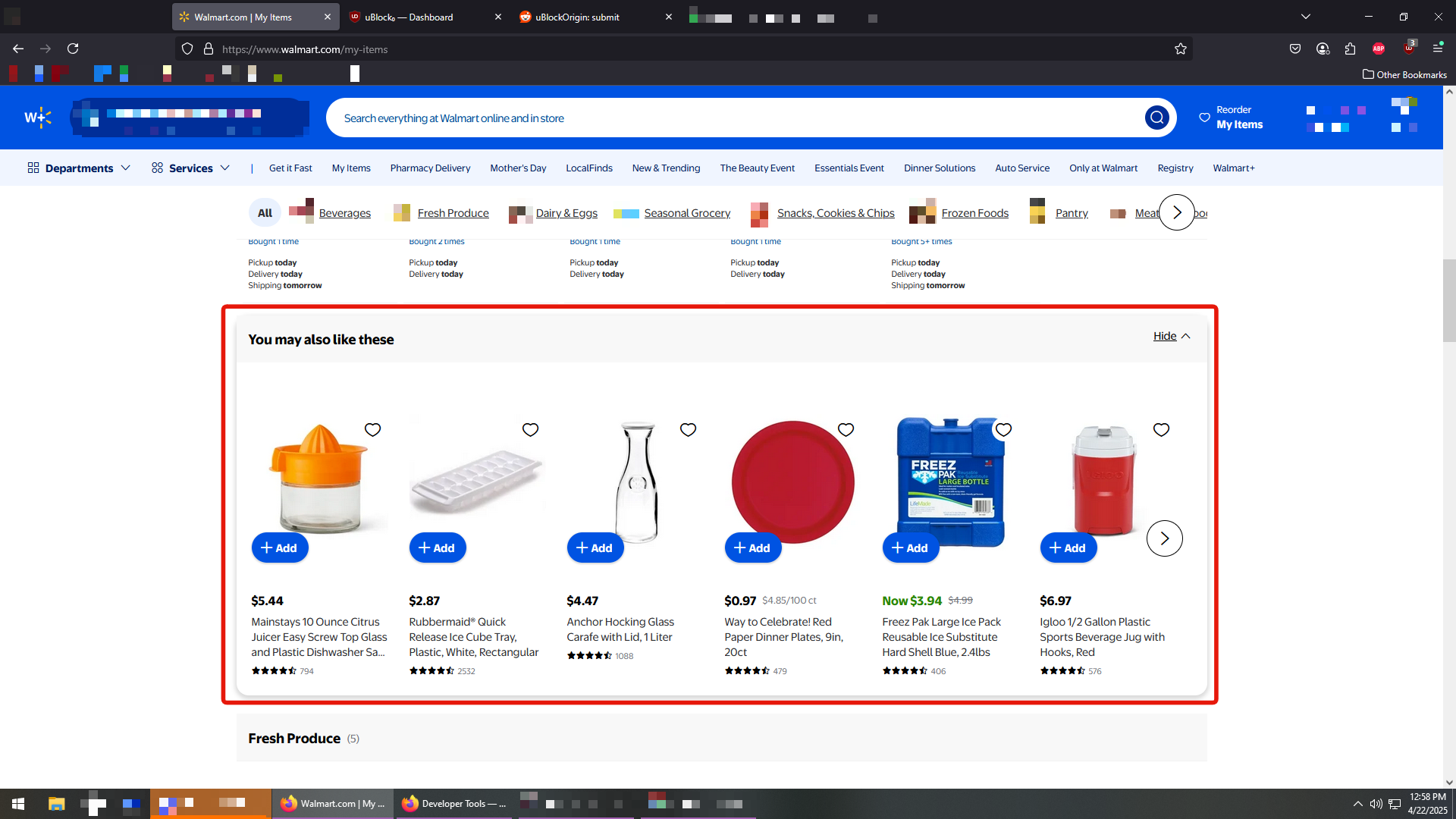Expand the Departments dropdown

pyautogui.click(x=79, y=168)
